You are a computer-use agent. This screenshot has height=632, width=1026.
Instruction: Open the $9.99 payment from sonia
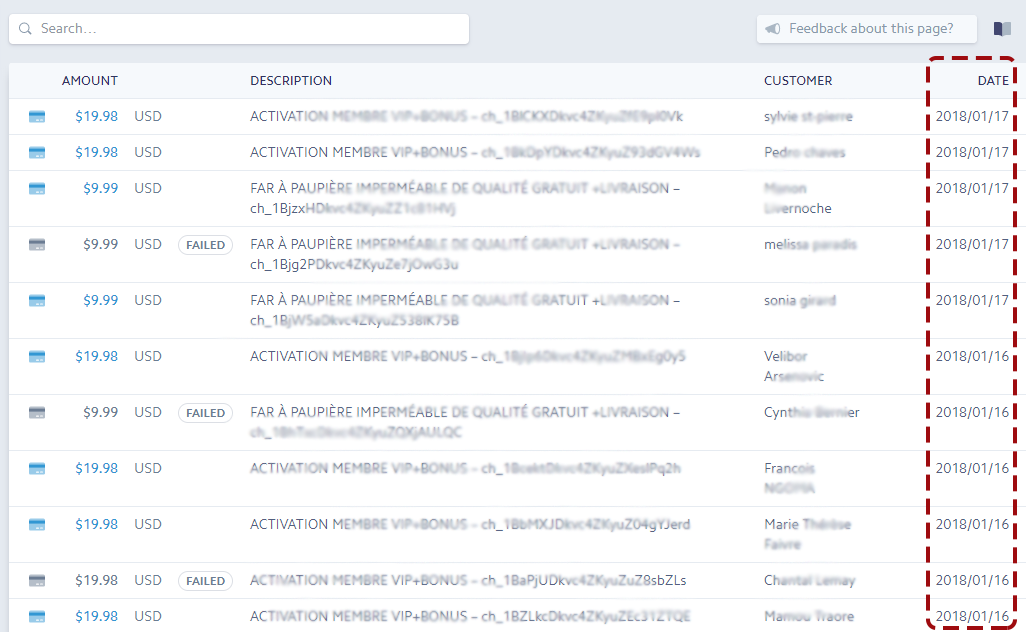pos(100,300)
